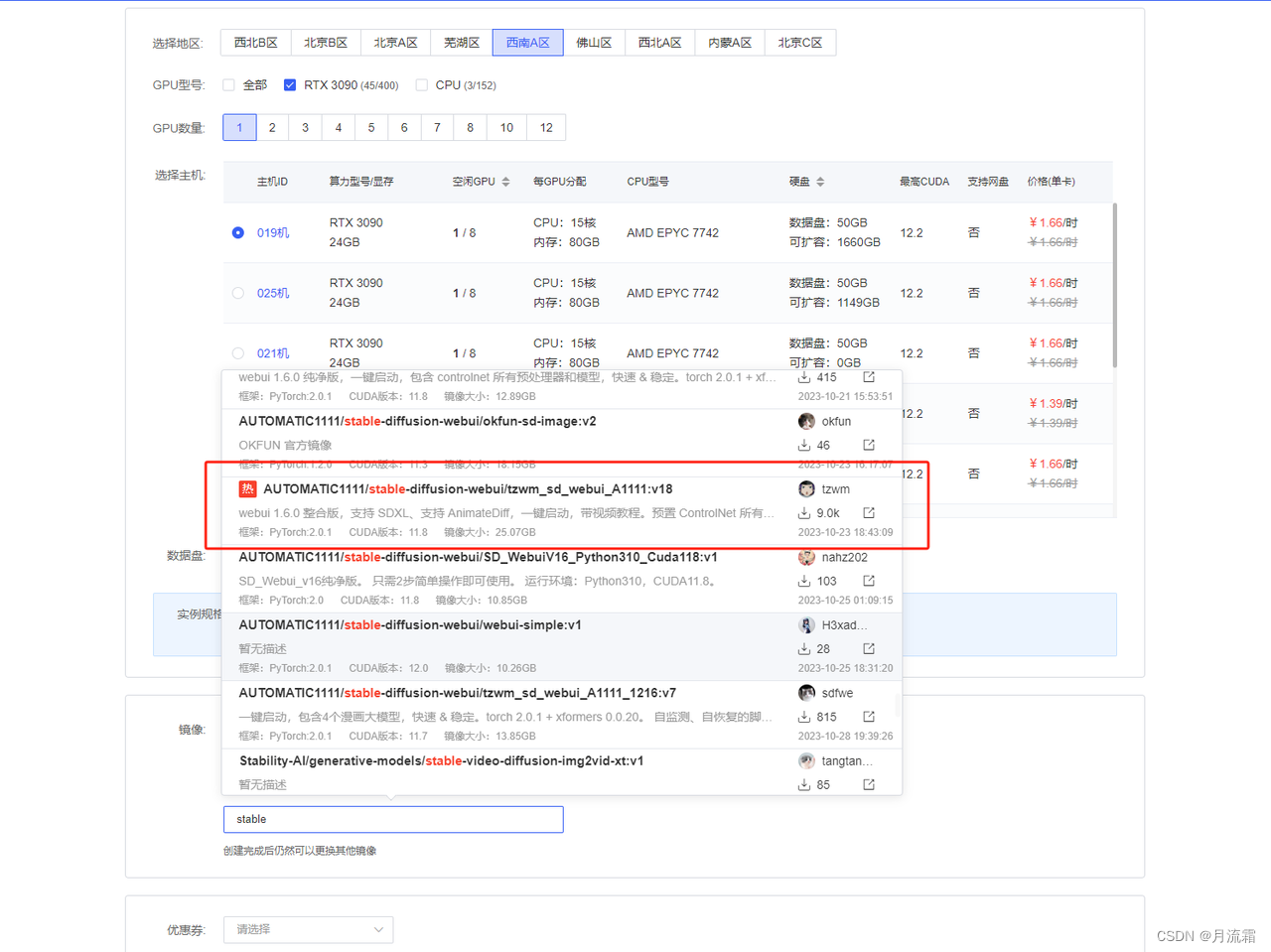This screenshot has height=952, width=1271.
Task: Click download icon beside count 28
Action: 804,648
